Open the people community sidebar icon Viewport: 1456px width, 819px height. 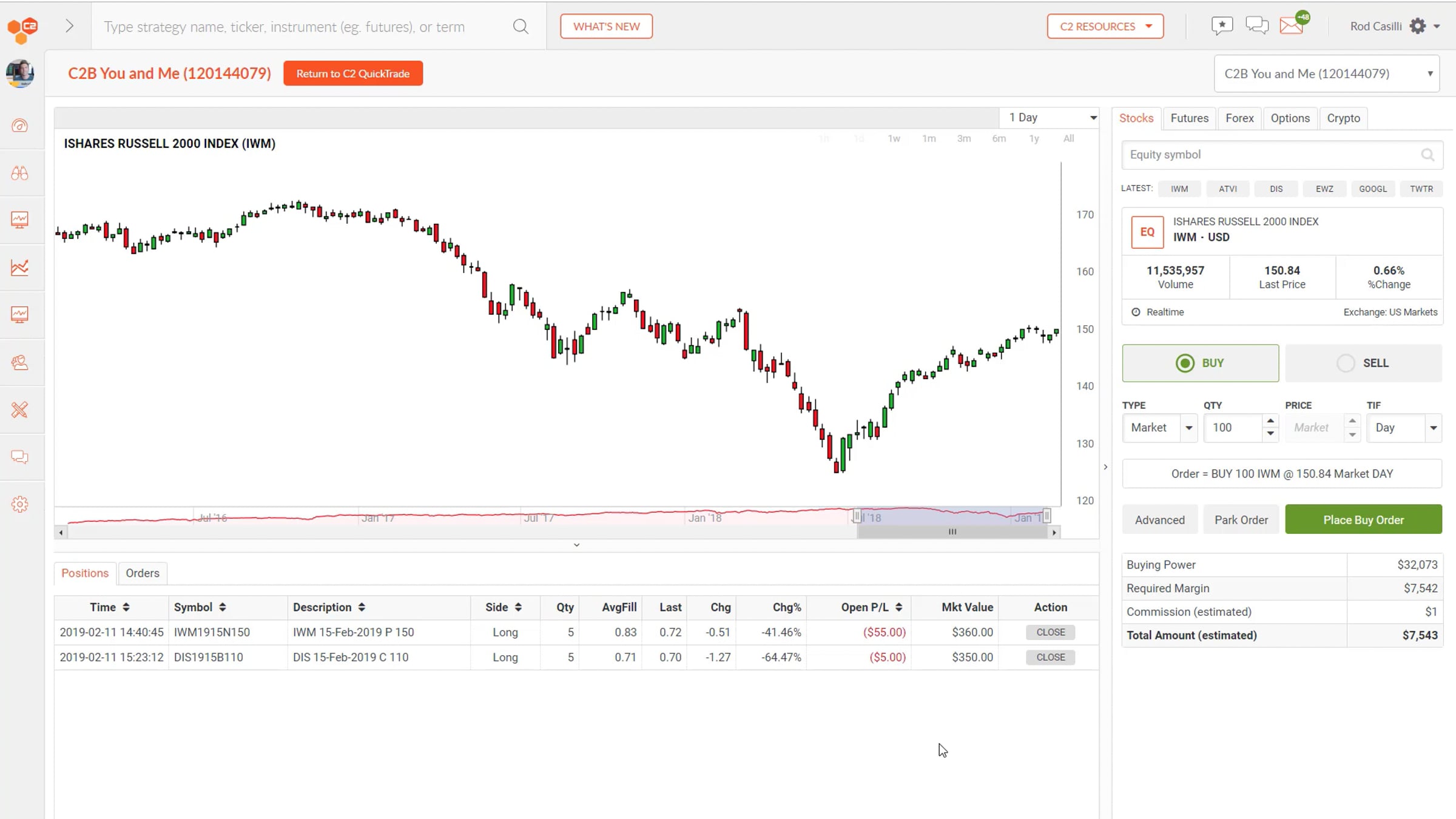point(20,362)
